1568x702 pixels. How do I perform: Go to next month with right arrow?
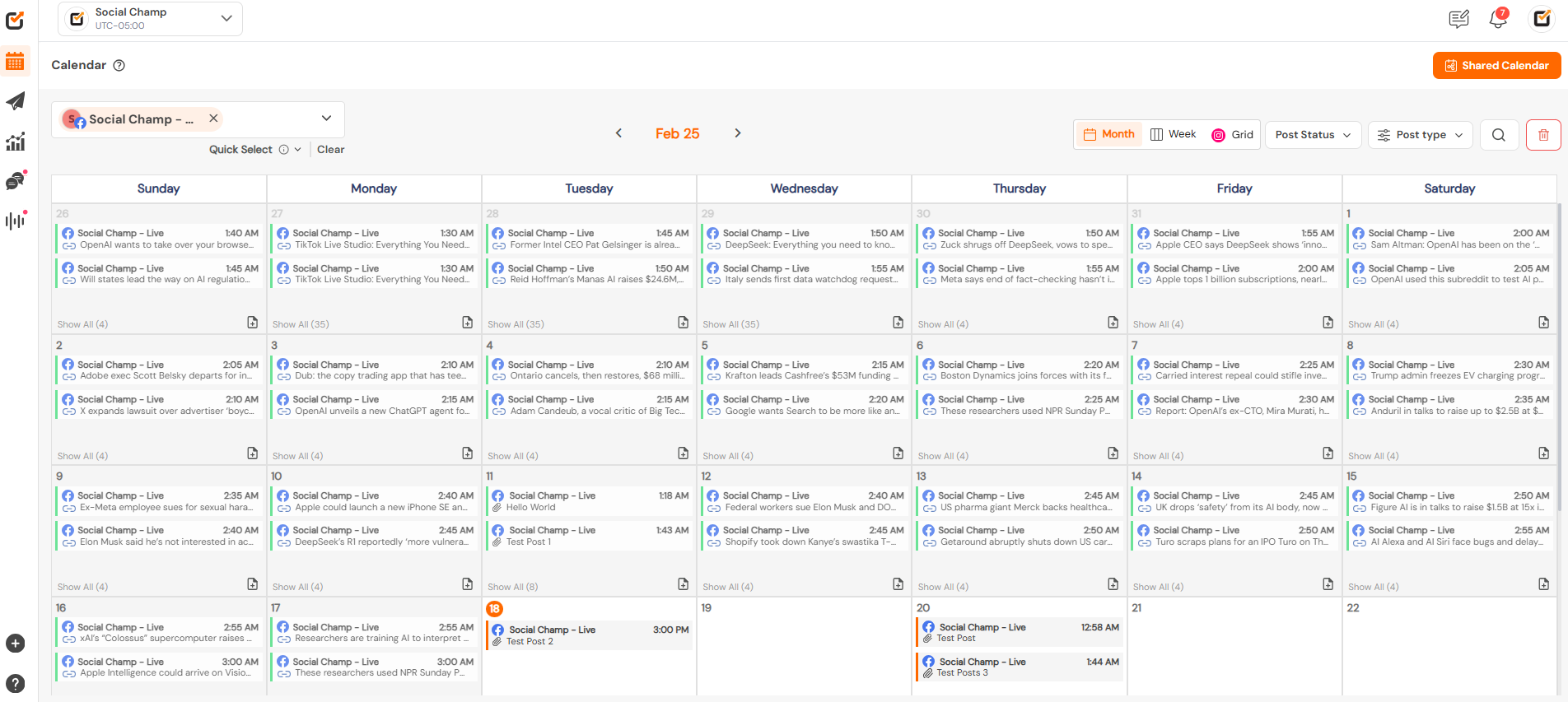(738, 133)
